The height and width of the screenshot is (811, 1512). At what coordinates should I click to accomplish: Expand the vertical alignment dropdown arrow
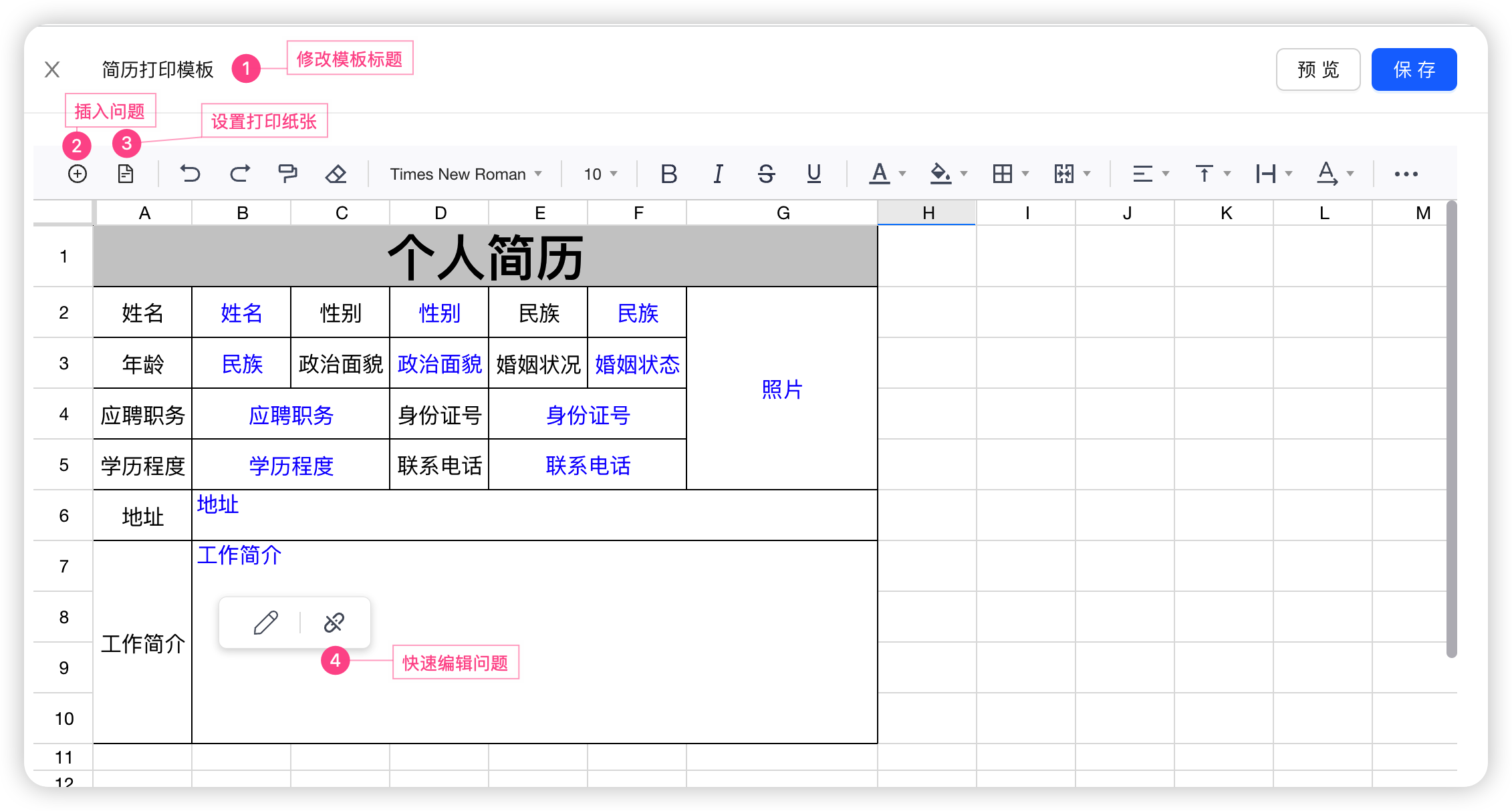pos(1227,174)
